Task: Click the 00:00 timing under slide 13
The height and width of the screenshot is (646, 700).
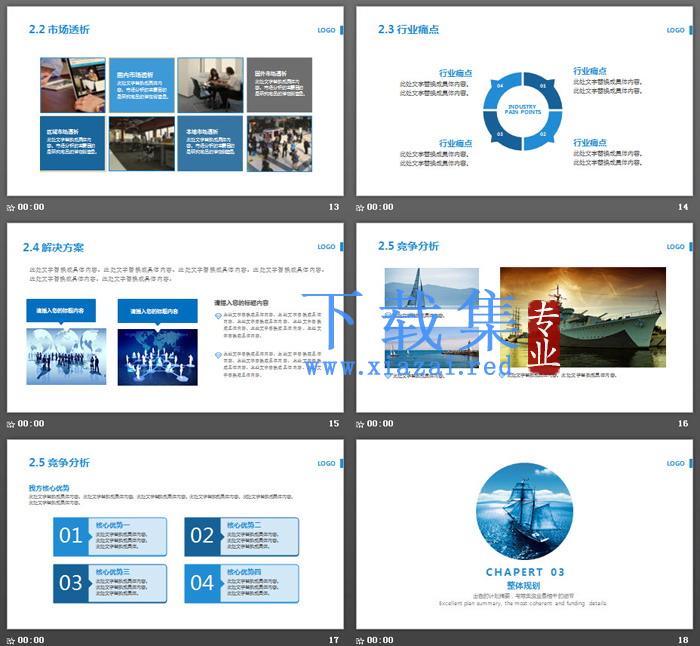Action: [x=31, y=207]
